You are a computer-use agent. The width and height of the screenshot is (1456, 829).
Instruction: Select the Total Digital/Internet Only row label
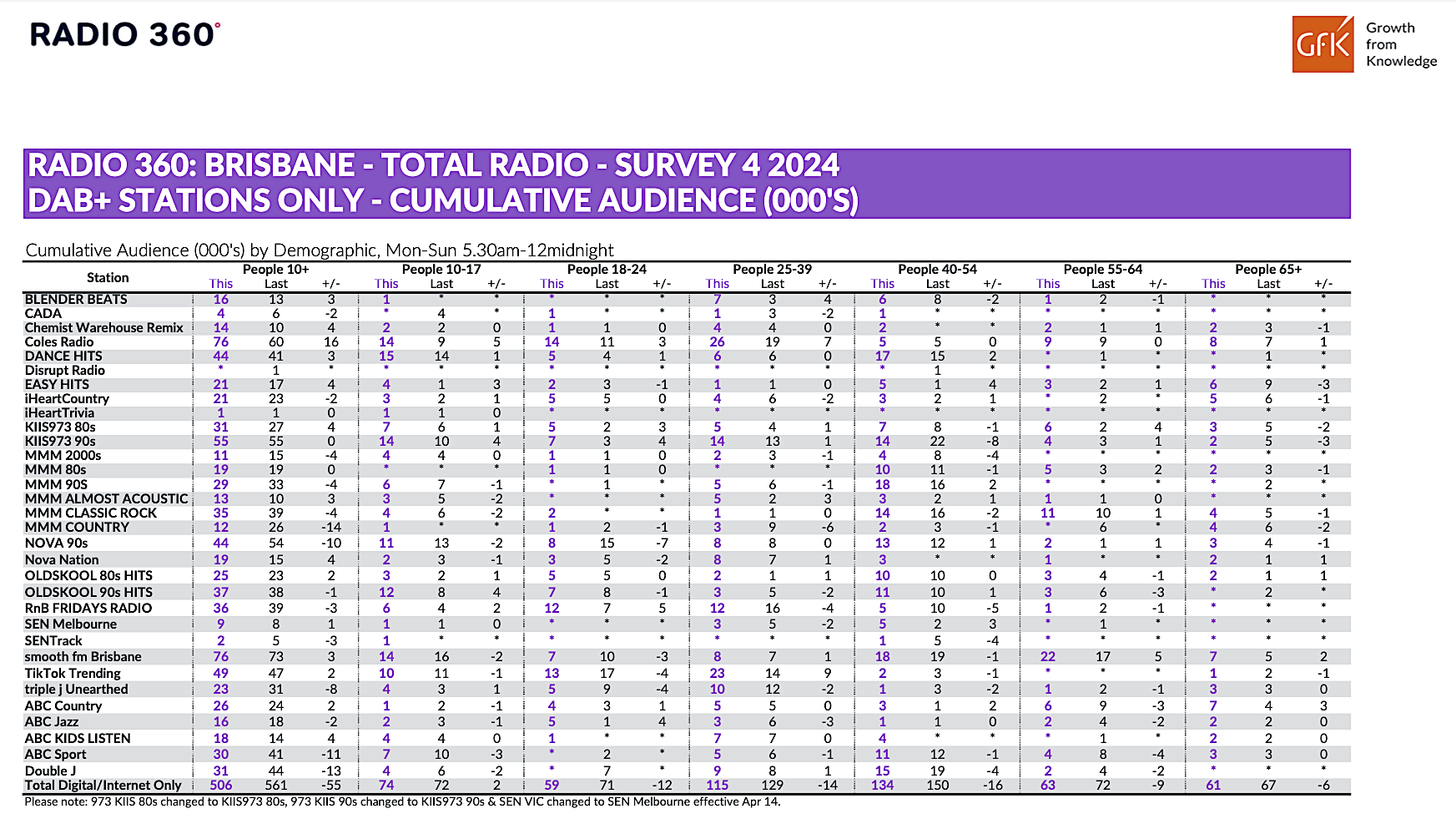click(103, 785)
